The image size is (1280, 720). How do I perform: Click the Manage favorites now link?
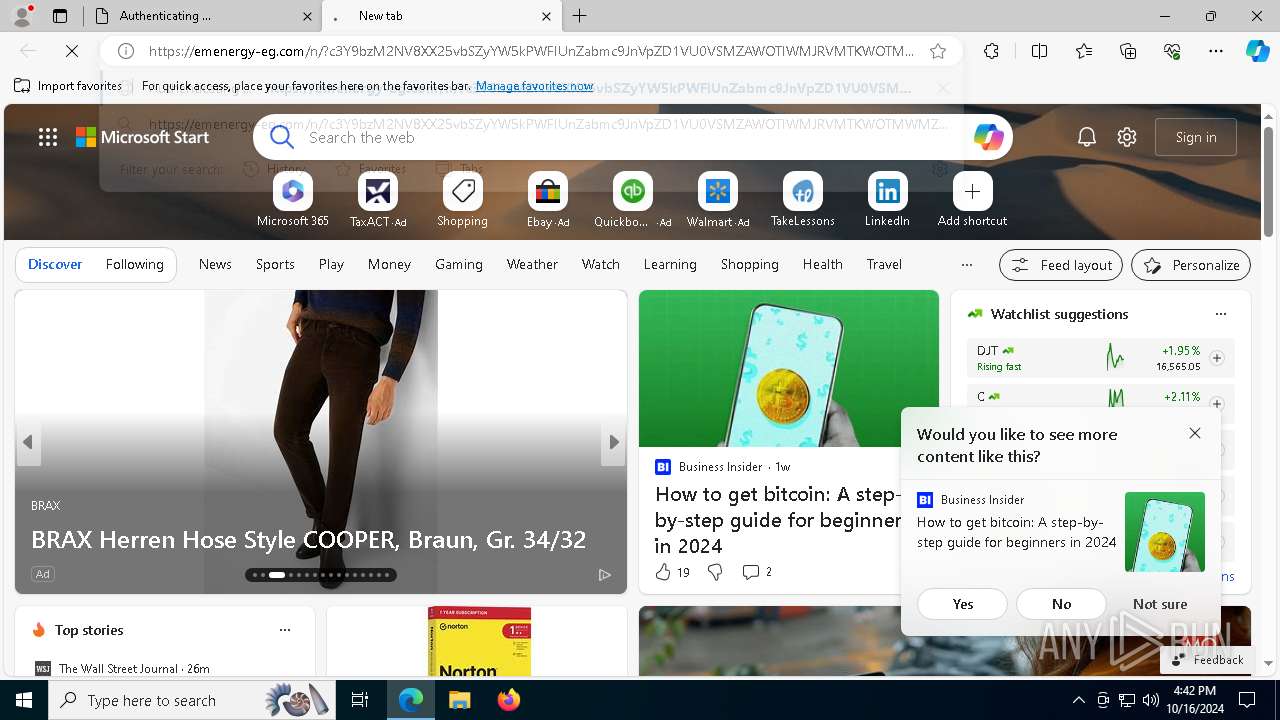(534, 86)
